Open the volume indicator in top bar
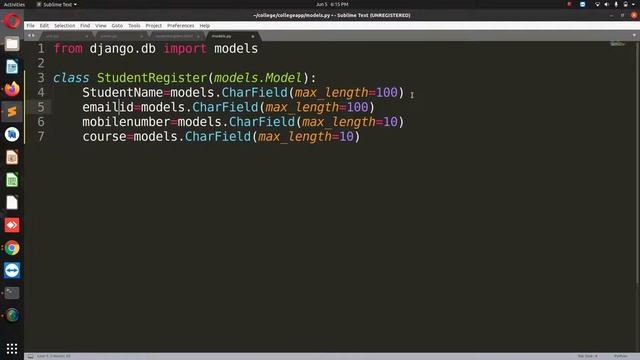This screenshot has height=360, width=640. pos(607,4)
